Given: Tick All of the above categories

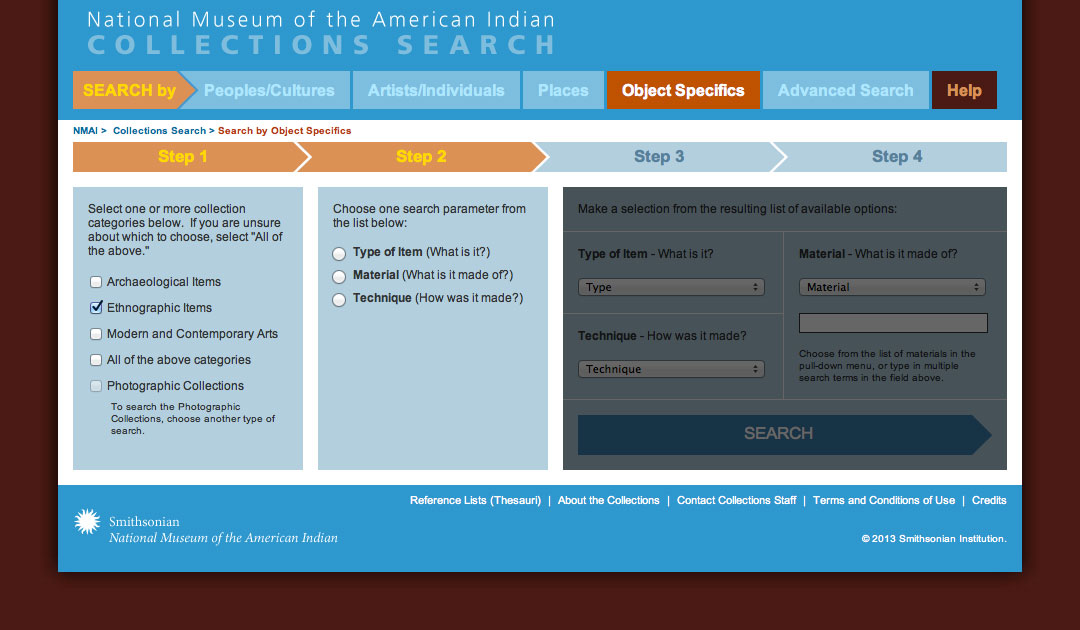Looking at the screenshot, I should [97, 360].
